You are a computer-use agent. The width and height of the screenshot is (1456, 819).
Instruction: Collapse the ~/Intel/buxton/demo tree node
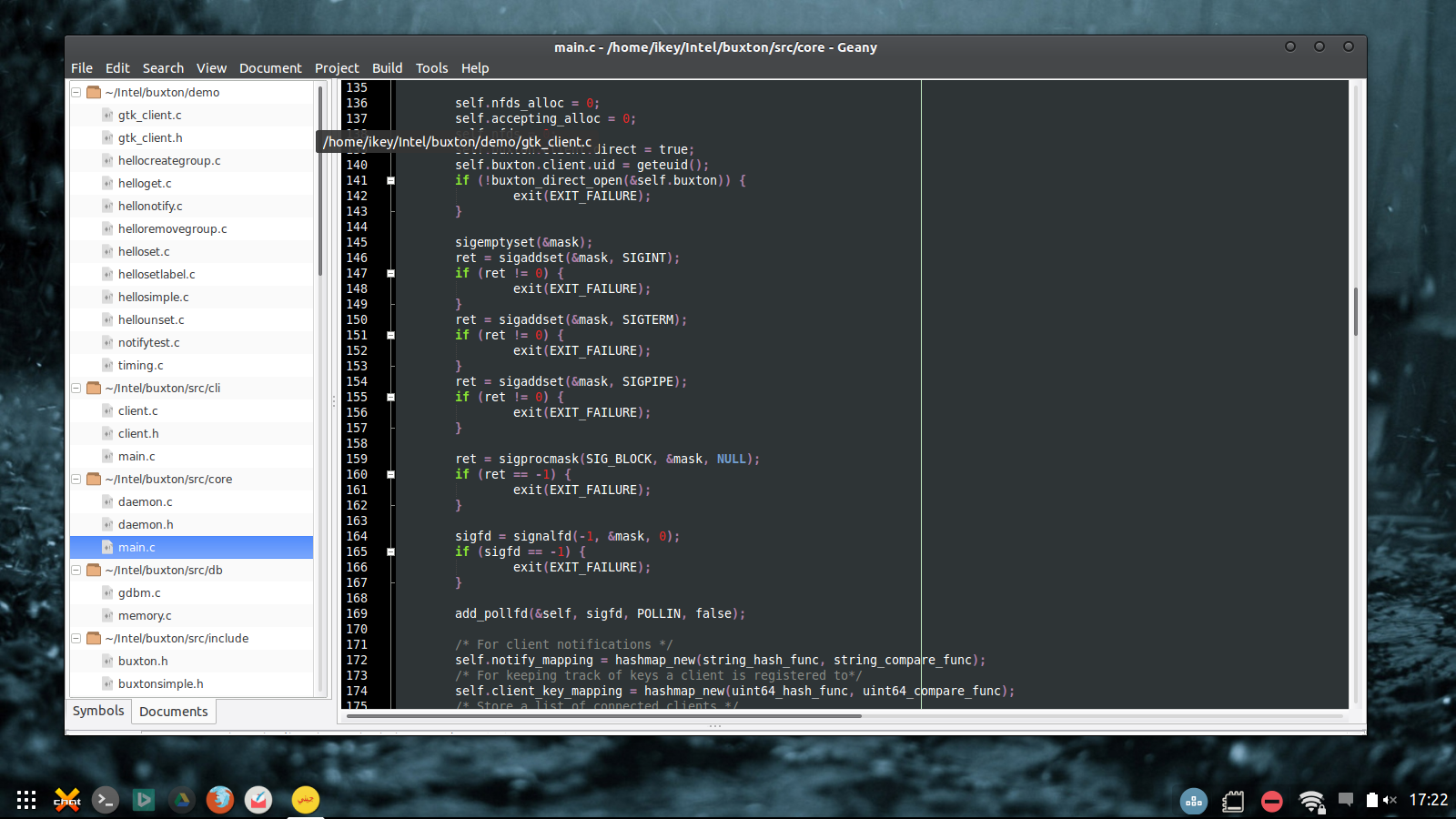[76, 92]
